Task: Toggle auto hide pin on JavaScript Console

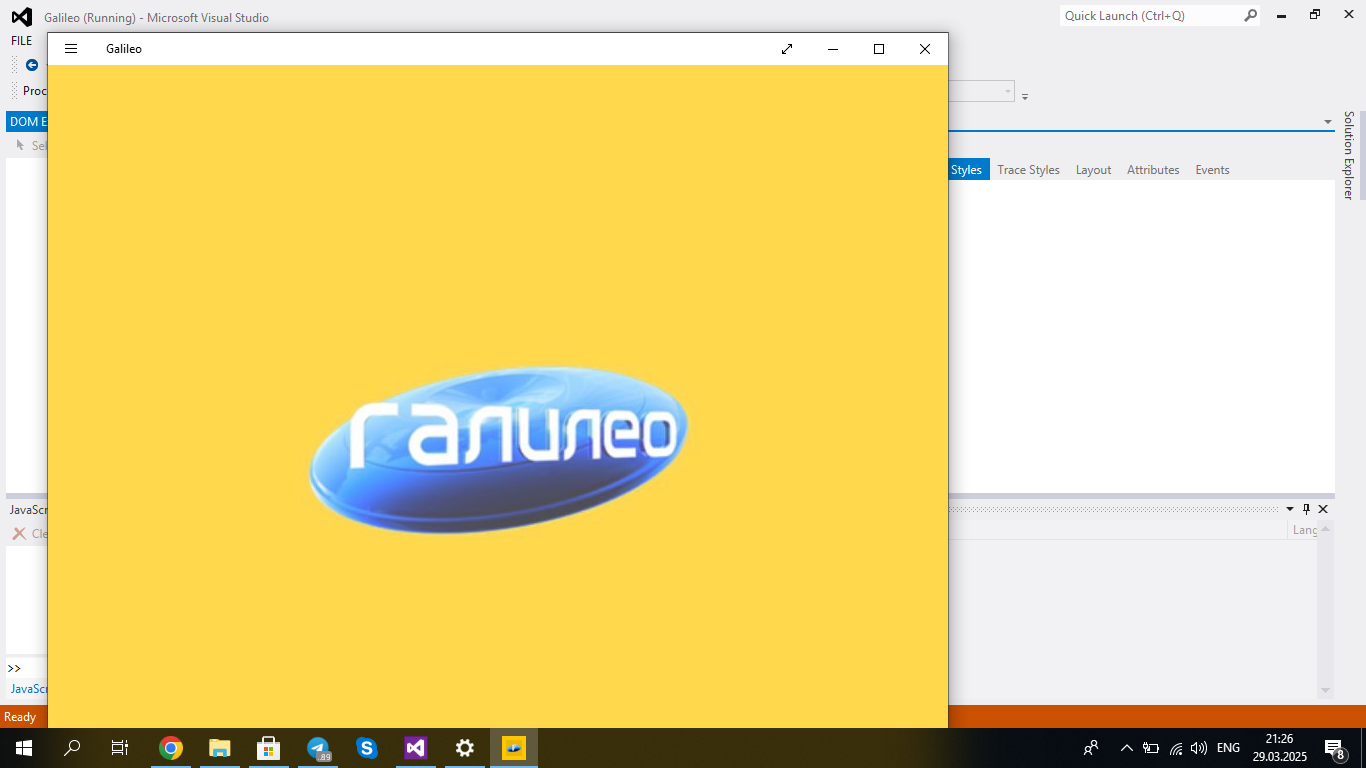Action: tap(1306, 509)
